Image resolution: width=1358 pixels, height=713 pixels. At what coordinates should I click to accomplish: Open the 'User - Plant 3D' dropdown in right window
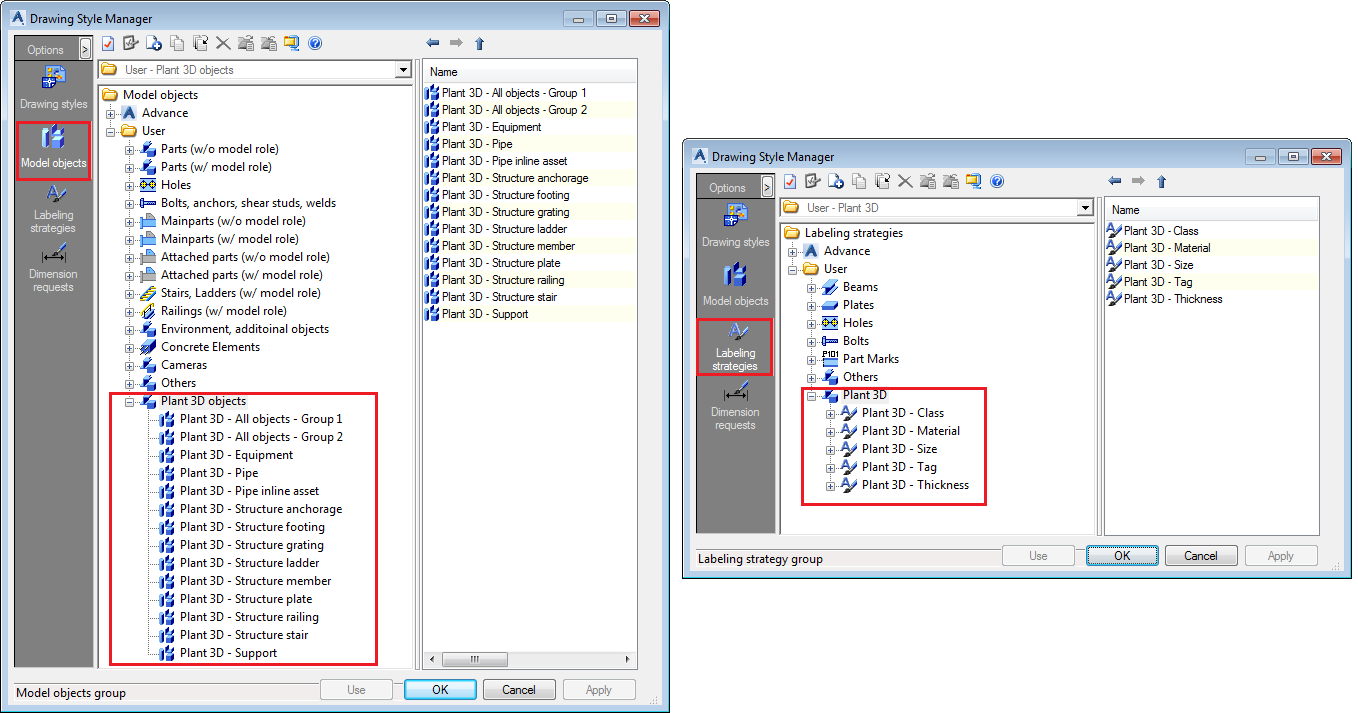click(x=1085, y=208)
